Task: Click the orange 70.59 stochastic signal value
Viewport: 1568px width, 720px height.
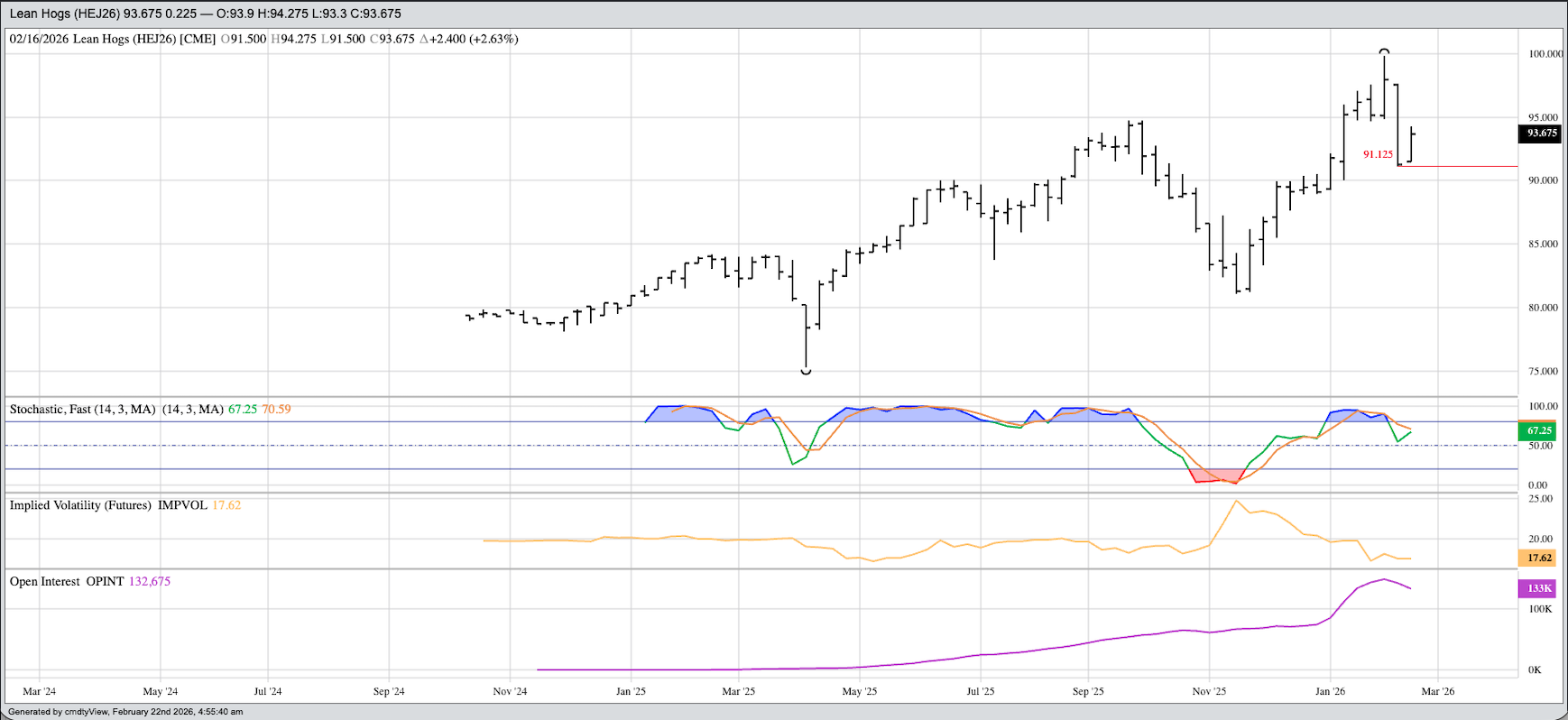Action: (x=276, y=410)
